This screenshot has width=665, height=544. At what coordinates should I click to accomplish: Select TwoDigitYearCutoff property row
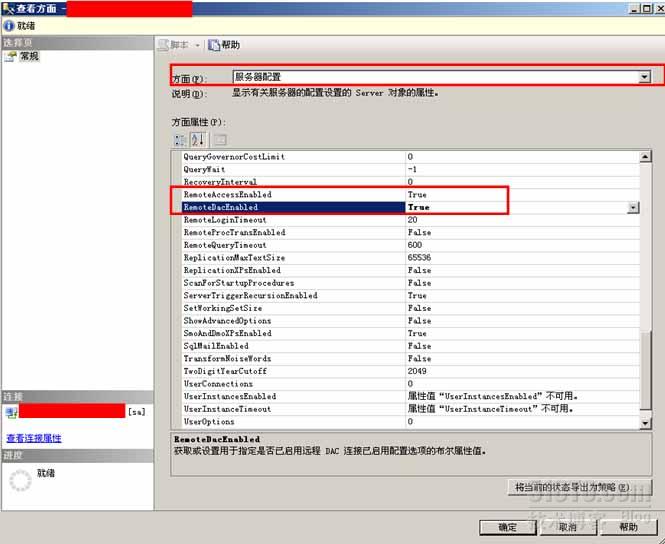pos(410,371)
